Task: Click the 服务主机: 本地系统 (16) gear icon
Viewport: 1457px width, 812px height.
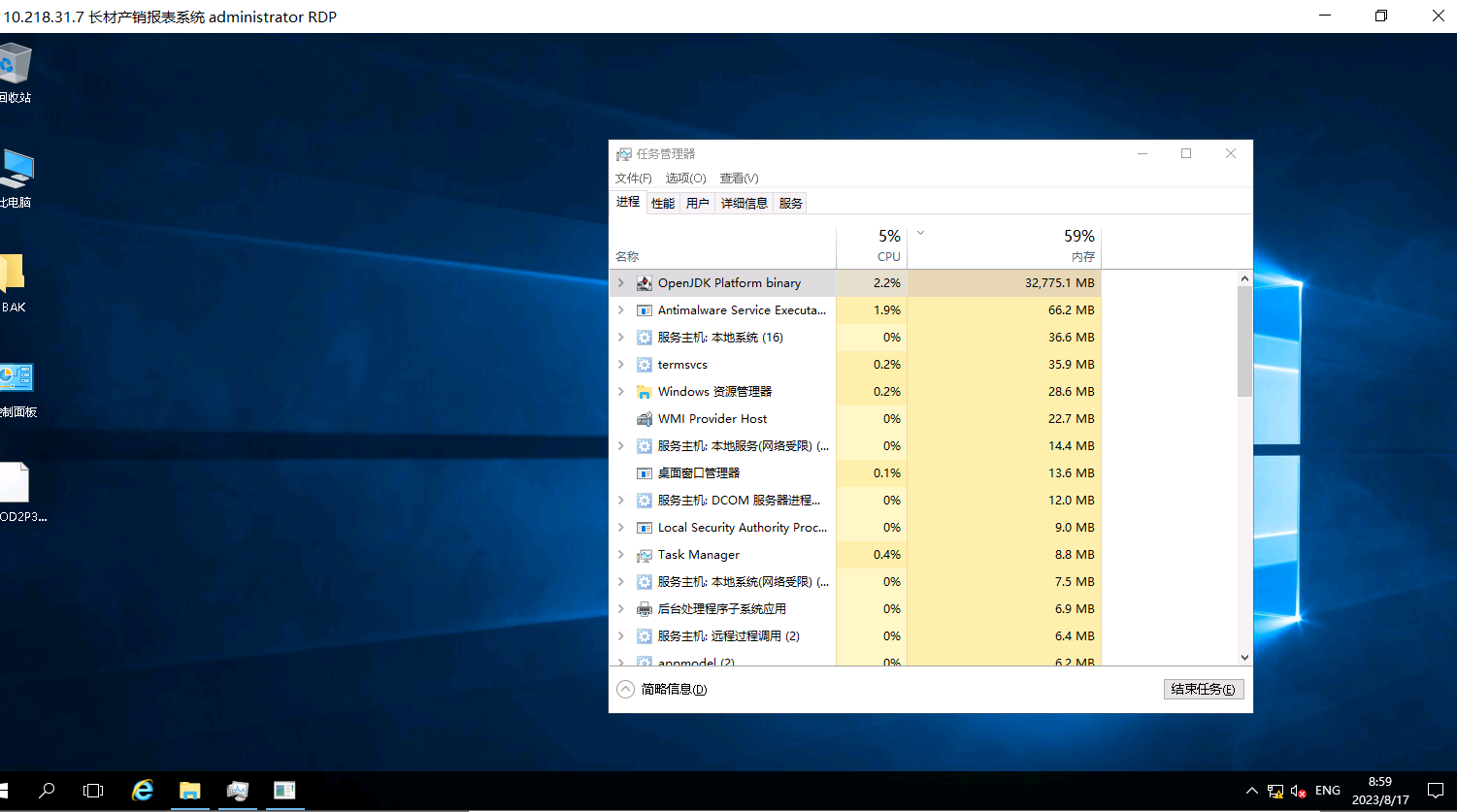Action: point(645,338)
